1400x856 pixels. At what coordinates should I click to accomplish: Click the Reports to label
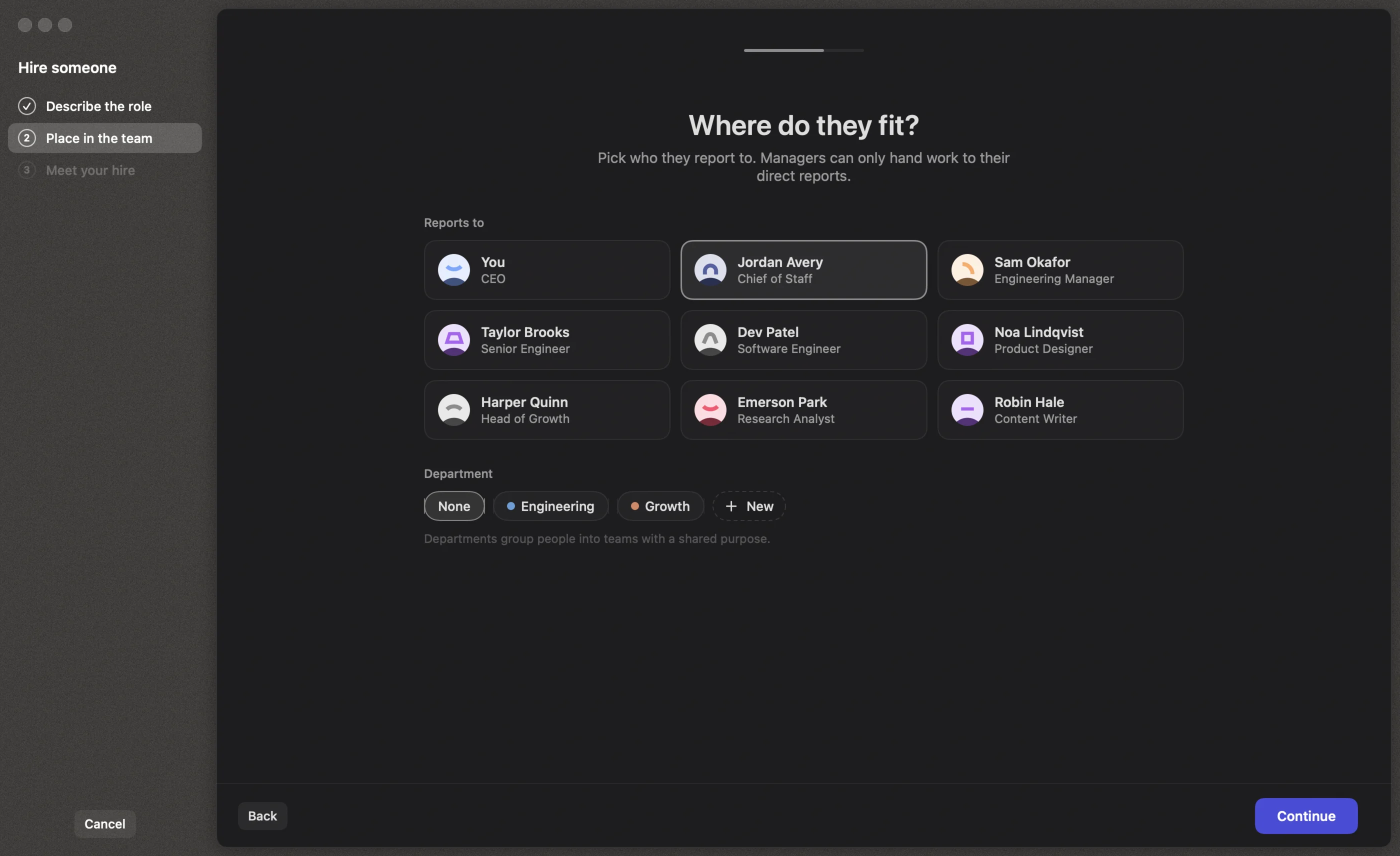pyautogui.click(x=453, y=222)
